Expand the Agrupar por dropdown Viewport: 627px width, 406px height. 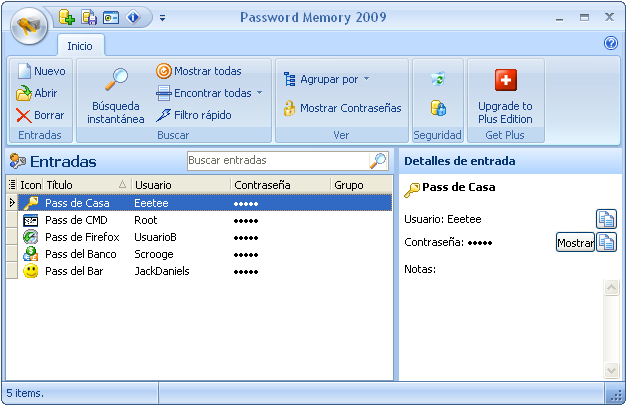366,79
